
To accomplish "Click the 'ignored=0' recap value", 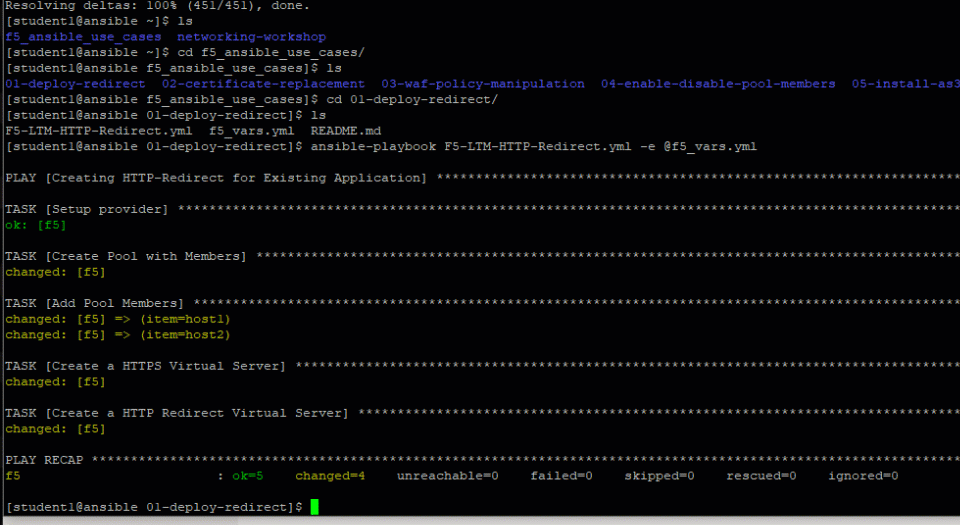I will coord(863,476).
